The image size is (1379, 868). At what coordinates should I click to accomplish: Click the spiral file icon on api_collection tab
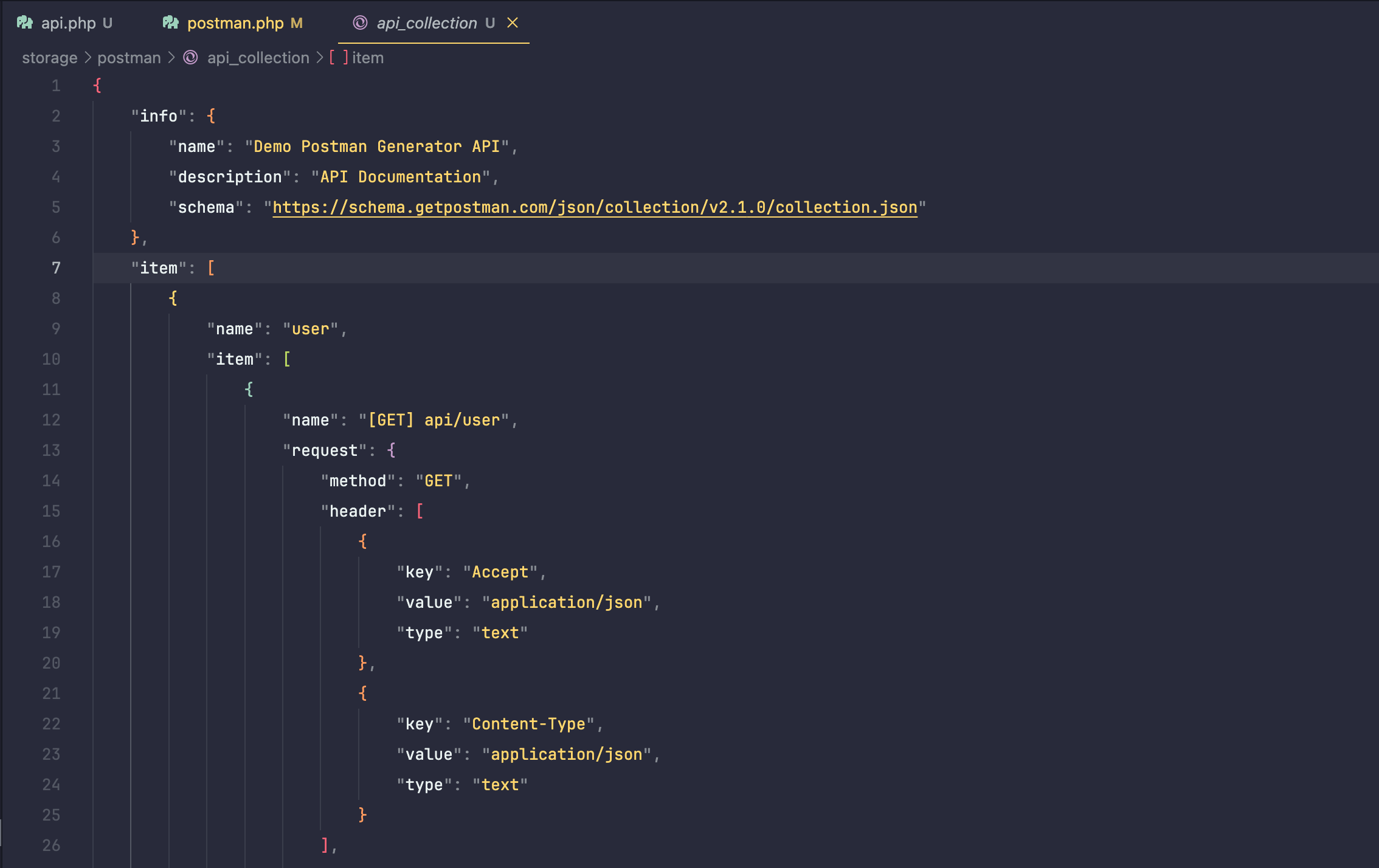point(360,23)
